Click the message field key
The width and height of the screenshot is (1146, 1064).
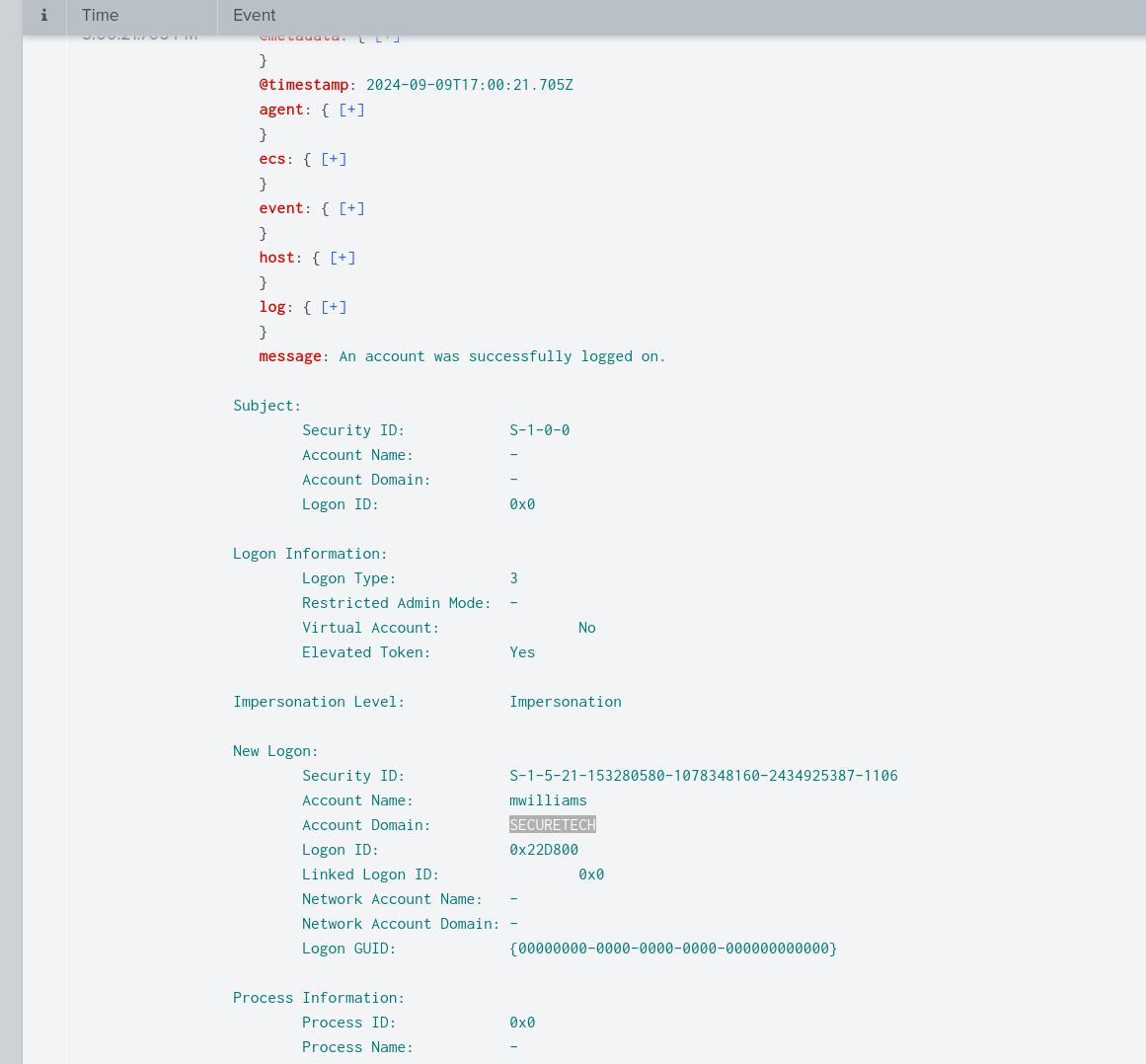pyautogui.click(x=290, y=356)
